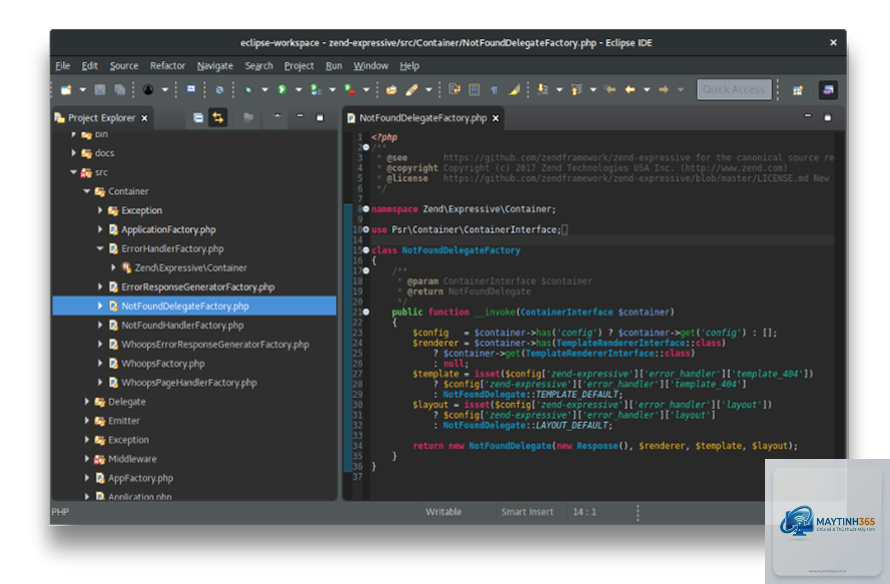Select WhoopsFactory.php in the tree
890x584 pixels.
pos(163,363)
